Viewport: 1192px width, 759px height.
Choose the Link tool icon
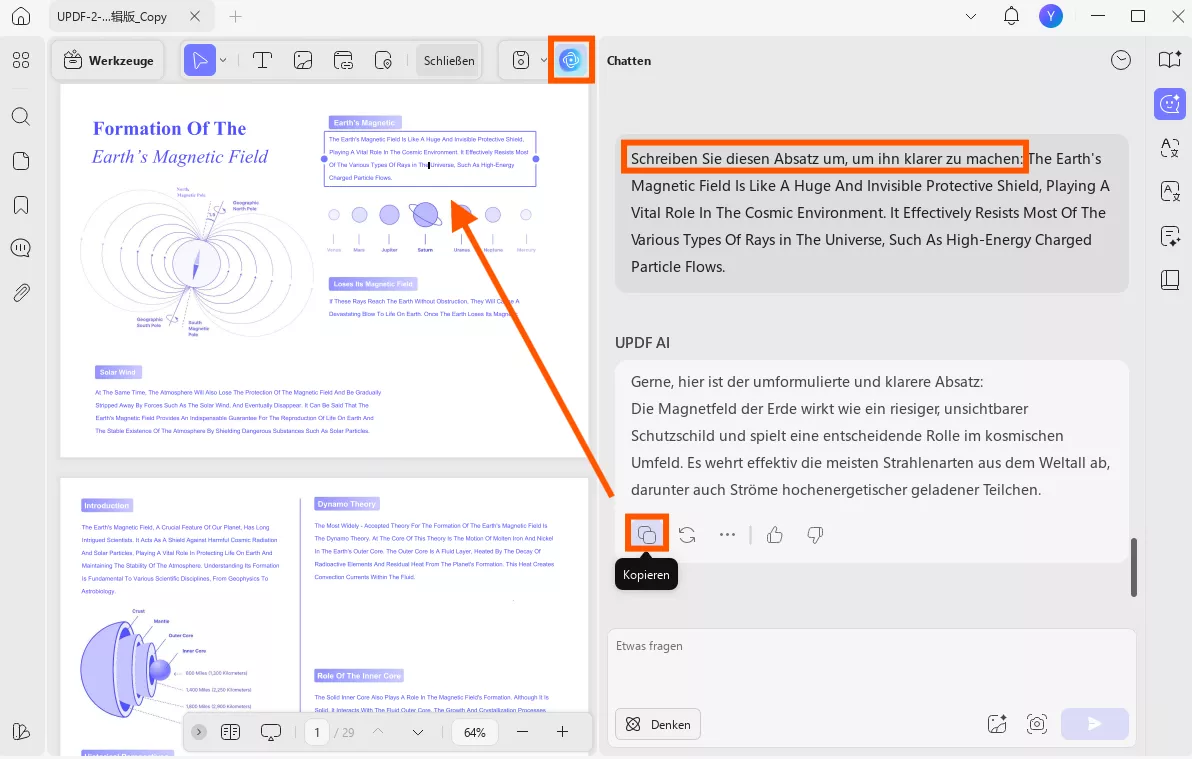point(343,60)
